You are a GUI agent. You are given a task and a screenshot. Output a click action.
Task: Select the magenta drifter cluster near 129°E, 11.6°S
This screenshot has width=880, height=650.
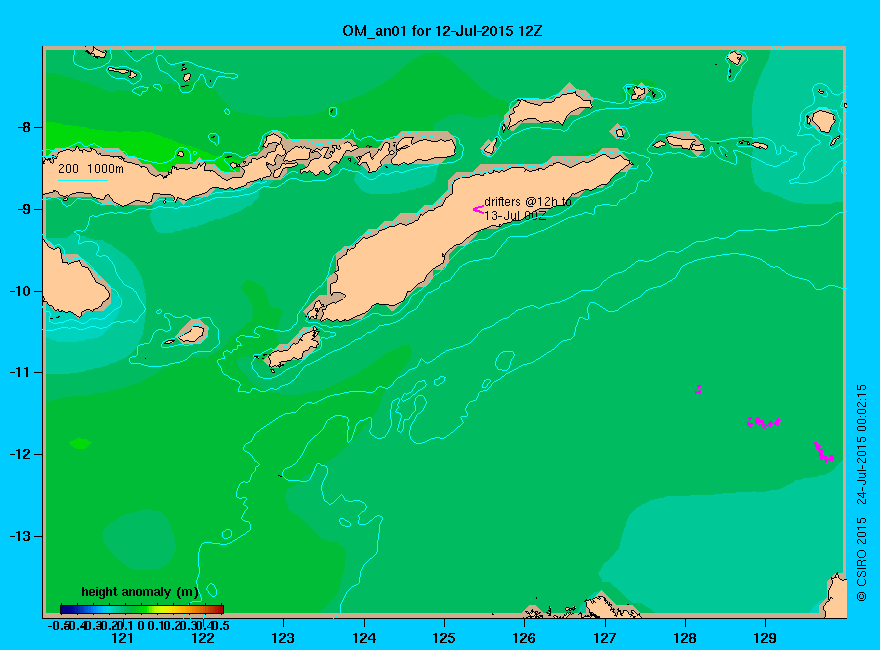point(764,422)
